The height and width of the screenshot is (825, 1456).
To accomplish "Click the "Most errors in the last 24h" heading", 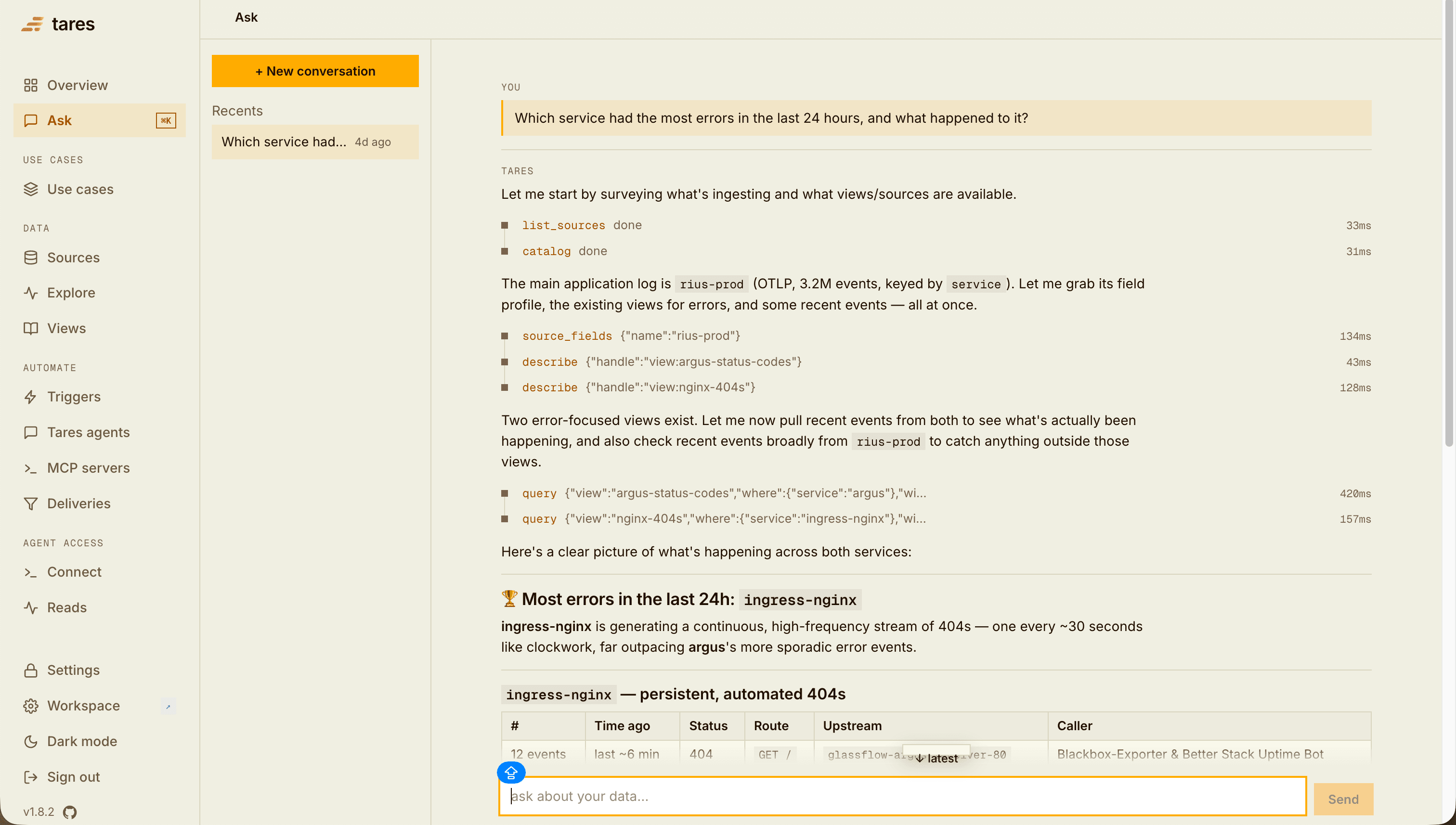I will (681, 599).
